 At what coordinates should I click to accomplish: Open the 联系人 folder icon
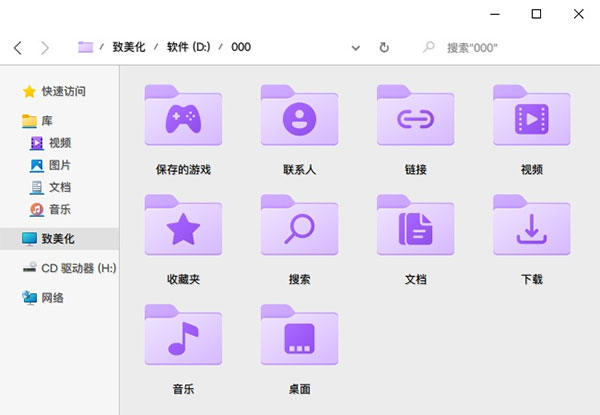click(299, 119)
